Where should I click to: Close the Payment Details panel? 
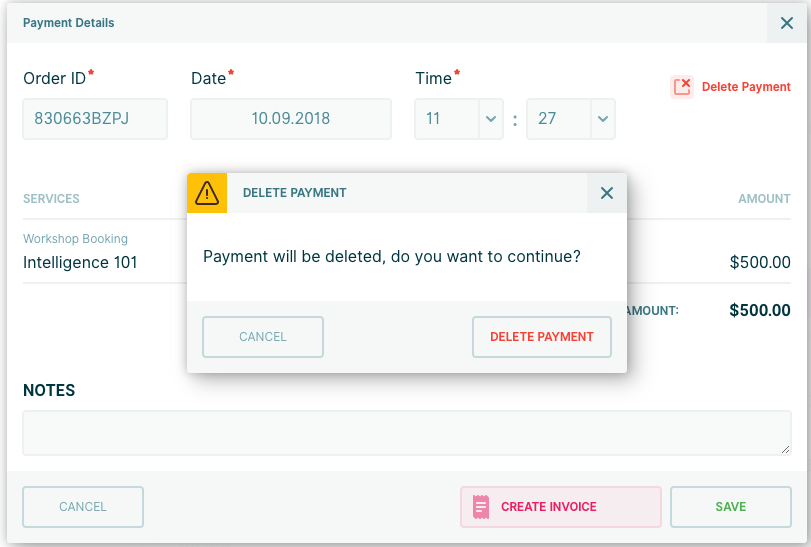point(786,23)
